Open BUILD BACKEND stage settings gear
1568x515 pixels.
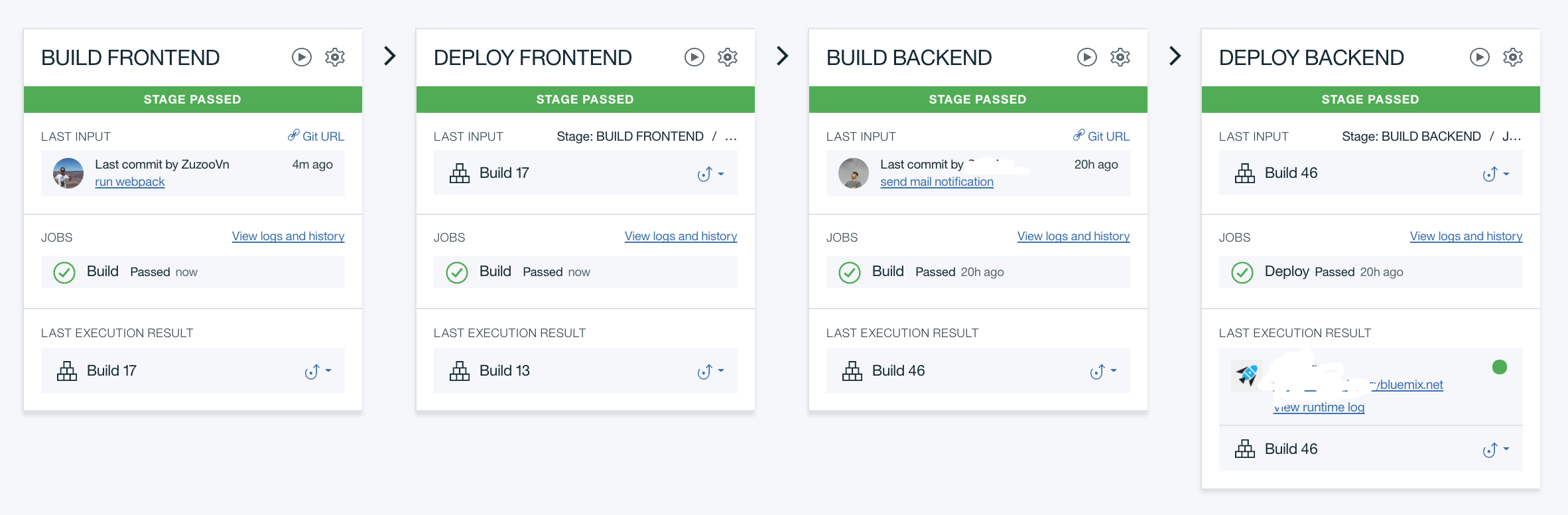click(x=1120, y=57)
